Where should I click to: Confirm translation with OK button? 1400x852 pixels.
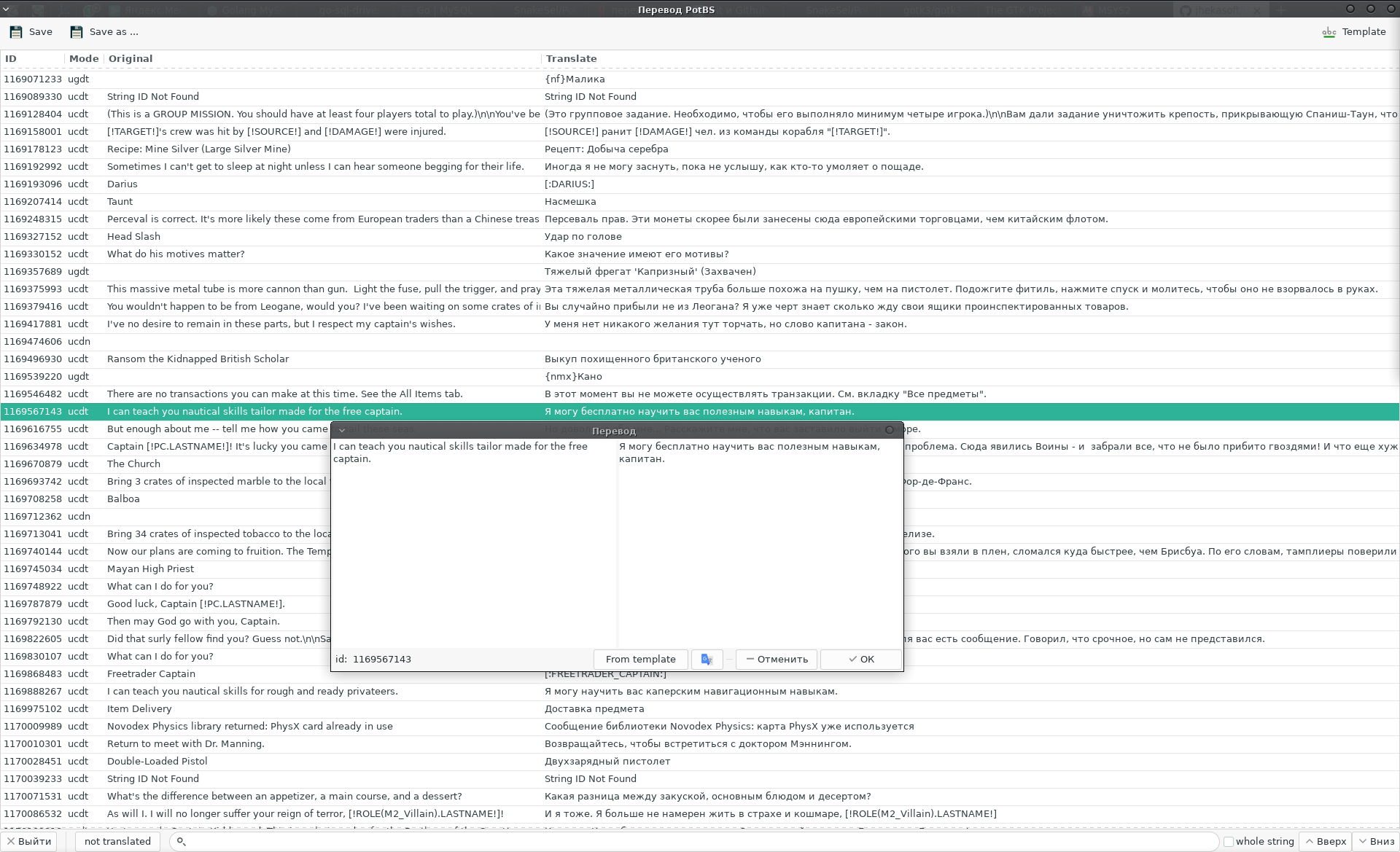click(x=861, y=659)
